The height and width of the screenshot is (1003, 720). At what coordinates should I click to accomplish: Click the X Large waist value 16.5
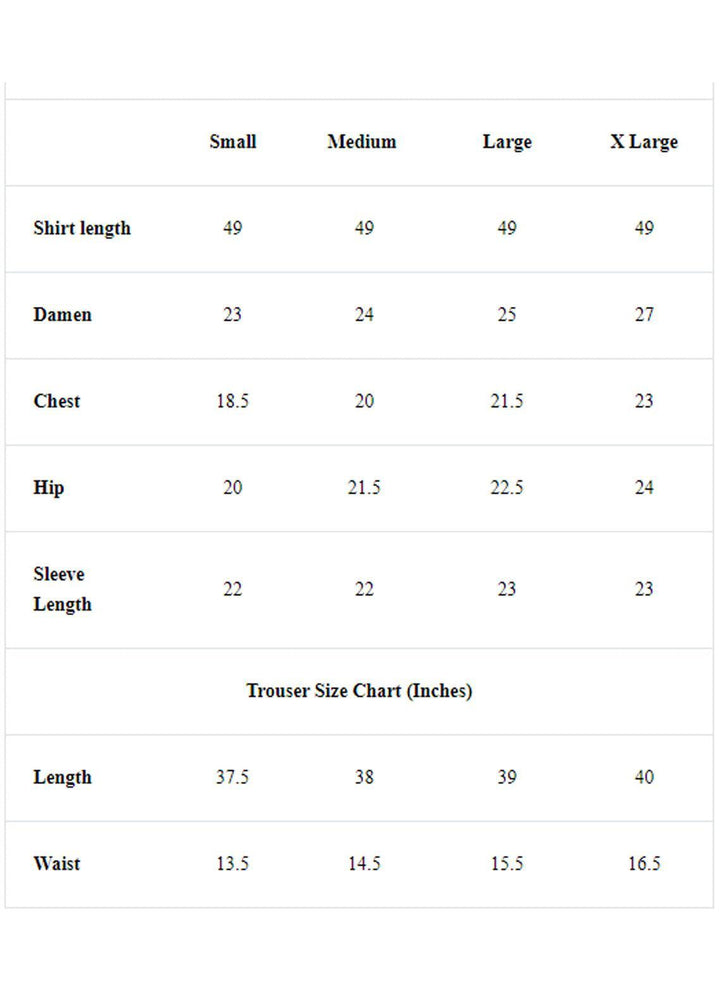(644, 864)
